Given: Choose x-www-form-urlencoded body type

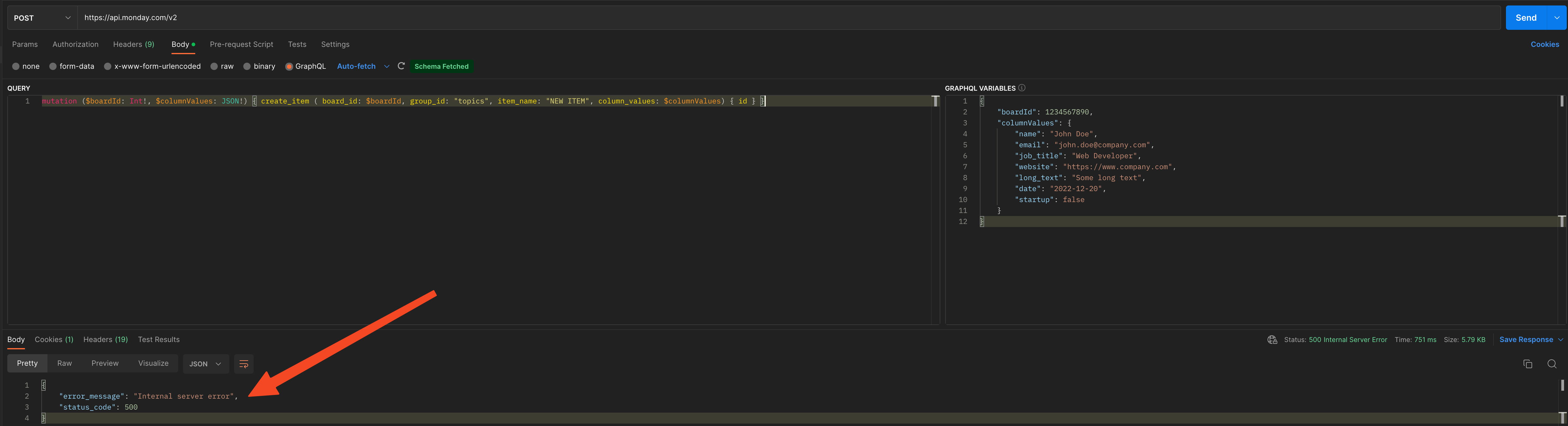Looking at the screenshot, I should click(x=108, y=66).
